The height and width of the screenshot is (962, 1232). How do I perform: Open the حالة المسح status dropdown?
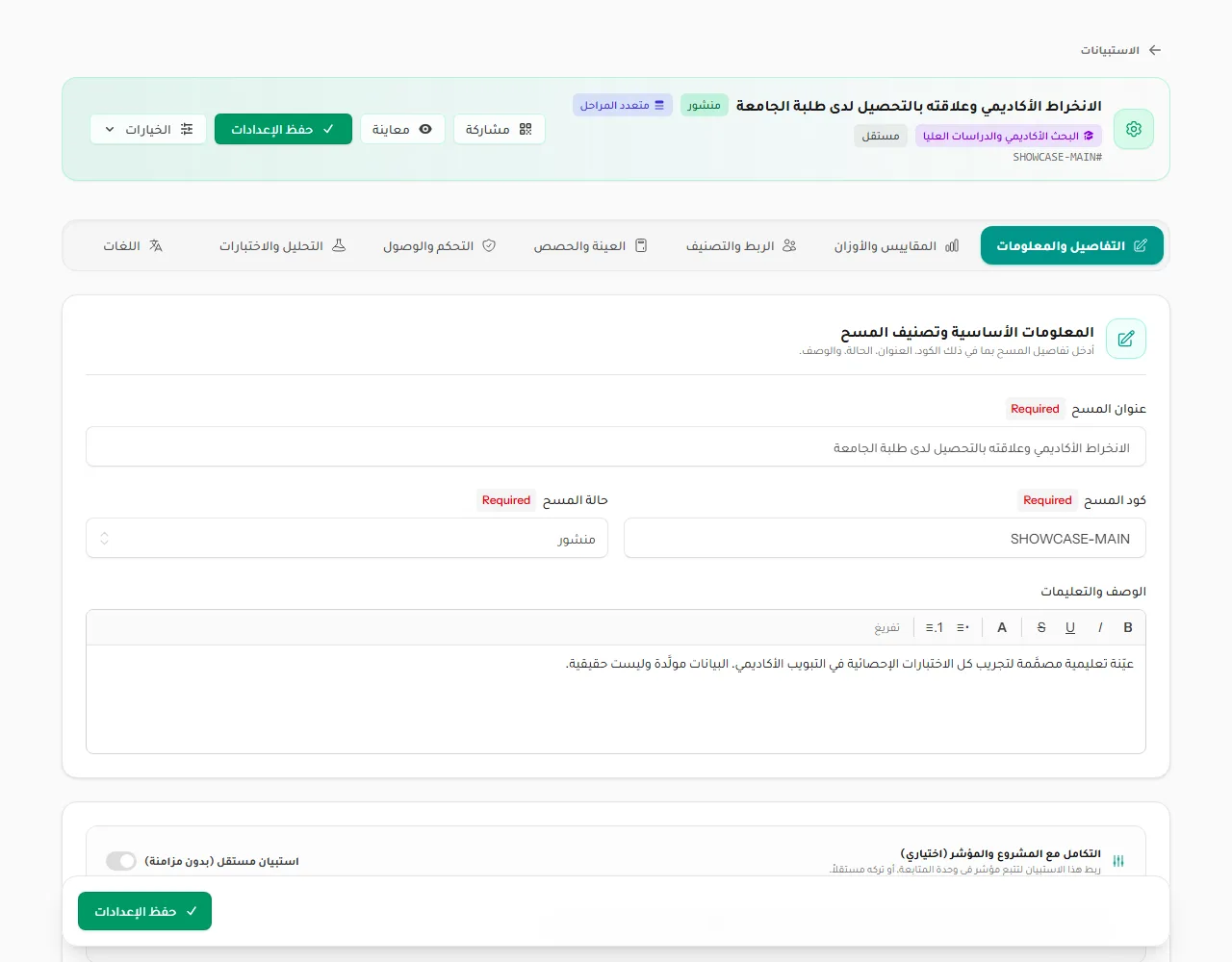point(346,539)
